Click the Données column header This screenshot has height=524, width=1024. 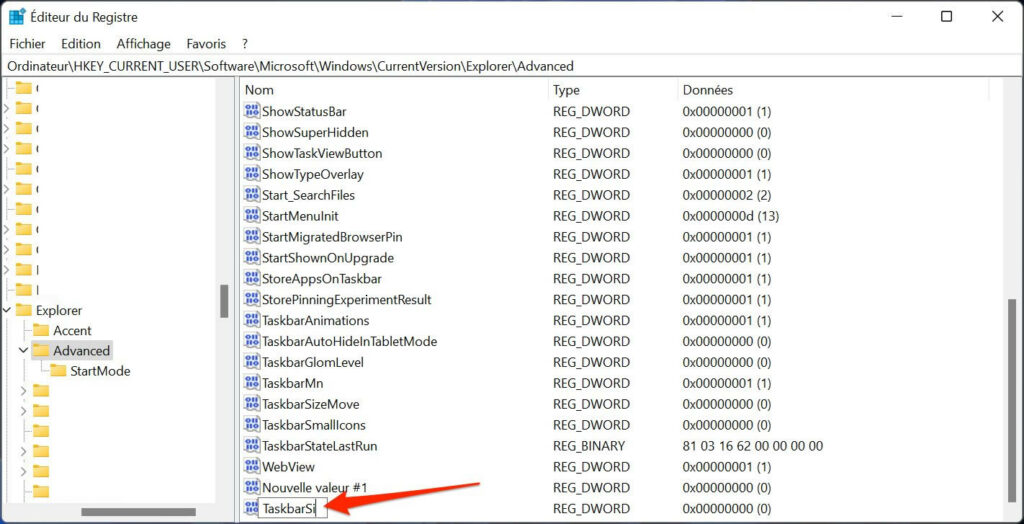[707, 90]
